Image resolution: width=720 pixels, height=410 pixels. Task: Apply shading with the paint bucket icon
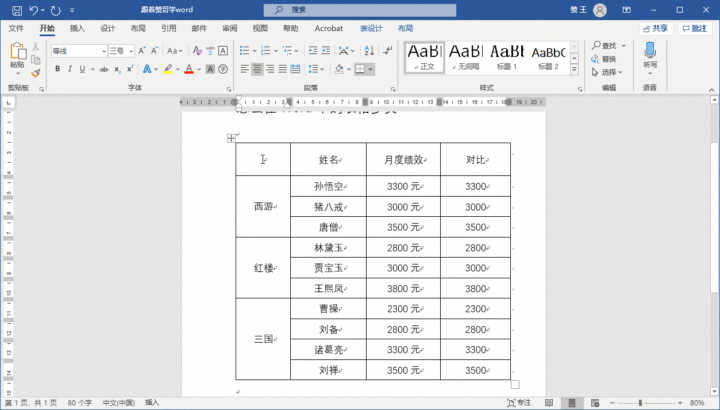click(339, 69)
